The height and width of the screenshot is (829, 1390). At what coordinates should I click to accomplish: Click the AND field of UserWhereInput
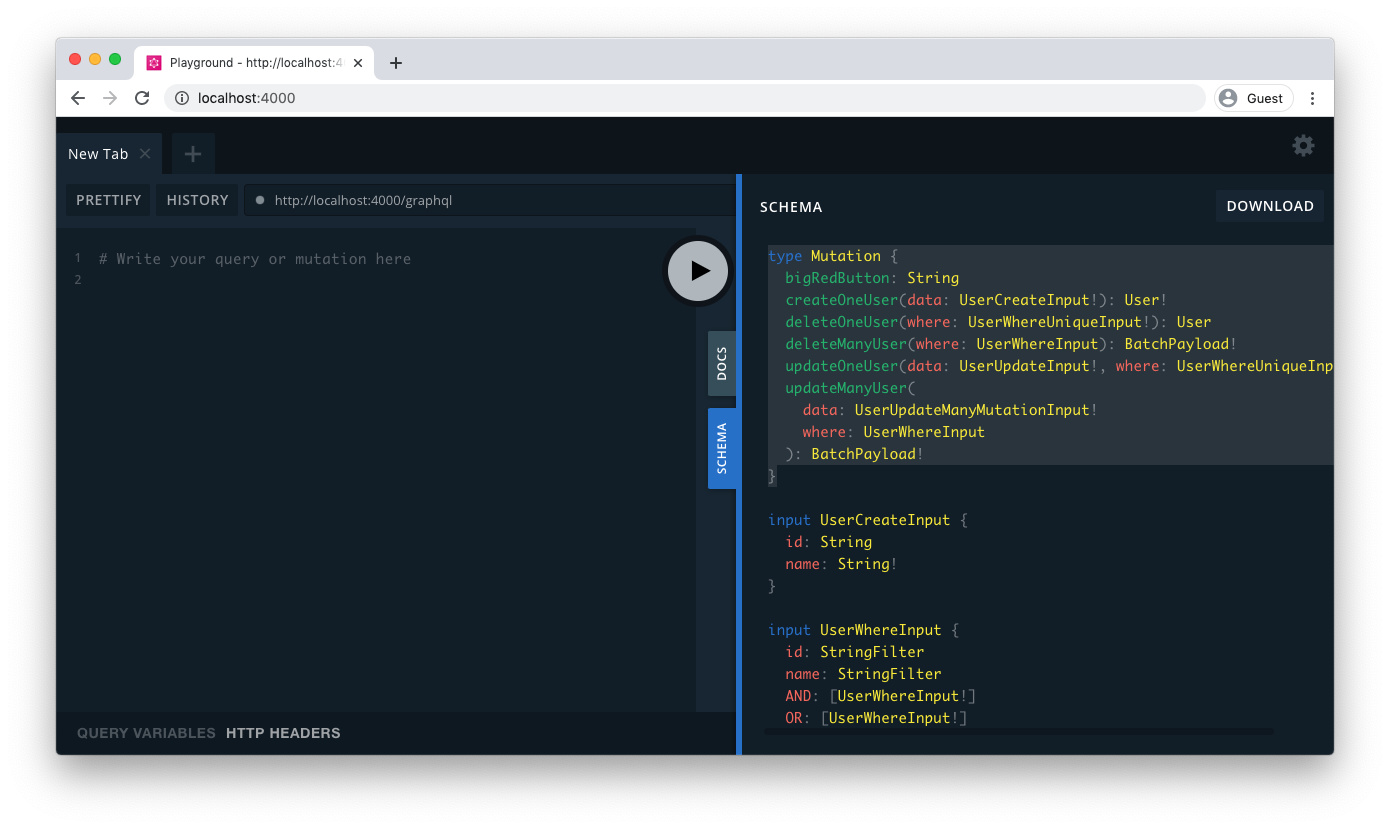click(881, 696)
